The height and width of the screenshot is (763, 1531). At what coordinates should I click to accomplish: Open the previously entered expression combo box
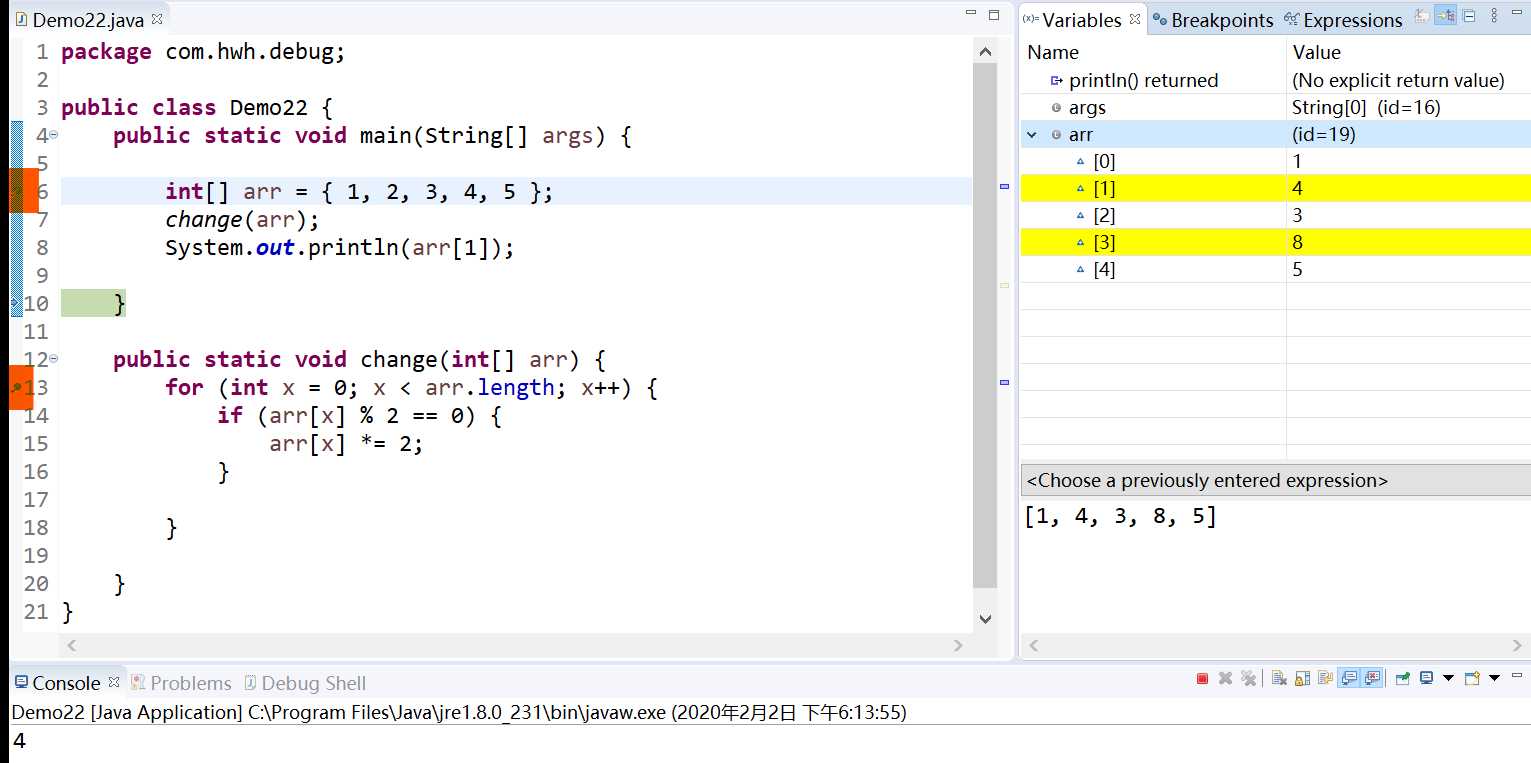pos(1275,480)
